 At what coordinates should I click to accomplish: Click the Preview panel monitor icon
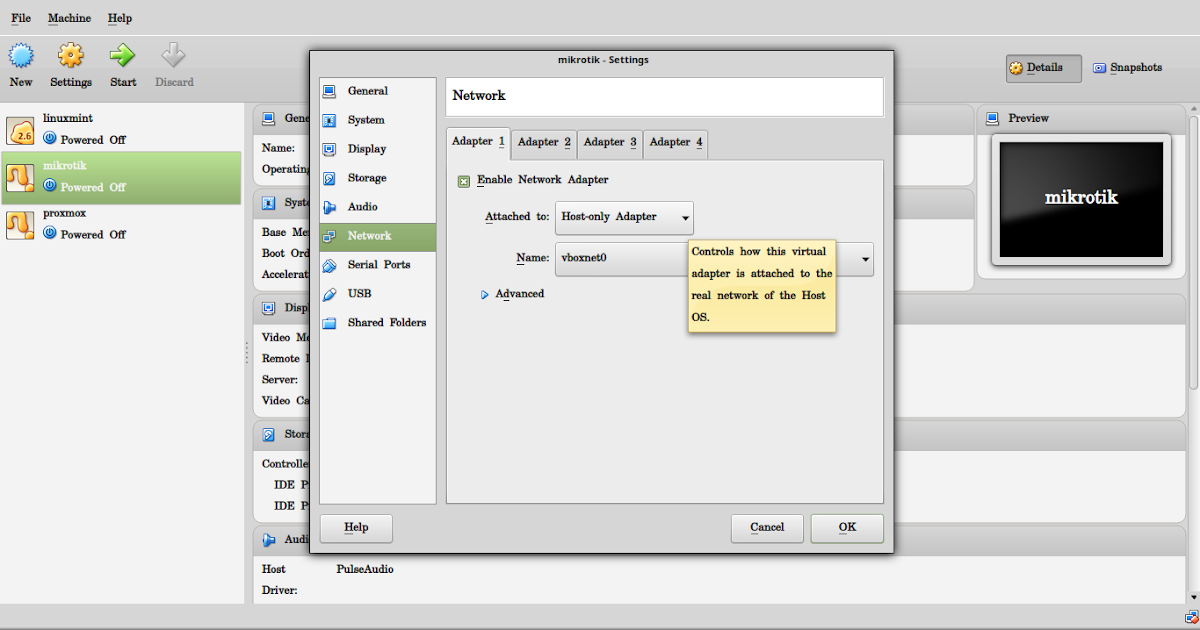(992, 118)
